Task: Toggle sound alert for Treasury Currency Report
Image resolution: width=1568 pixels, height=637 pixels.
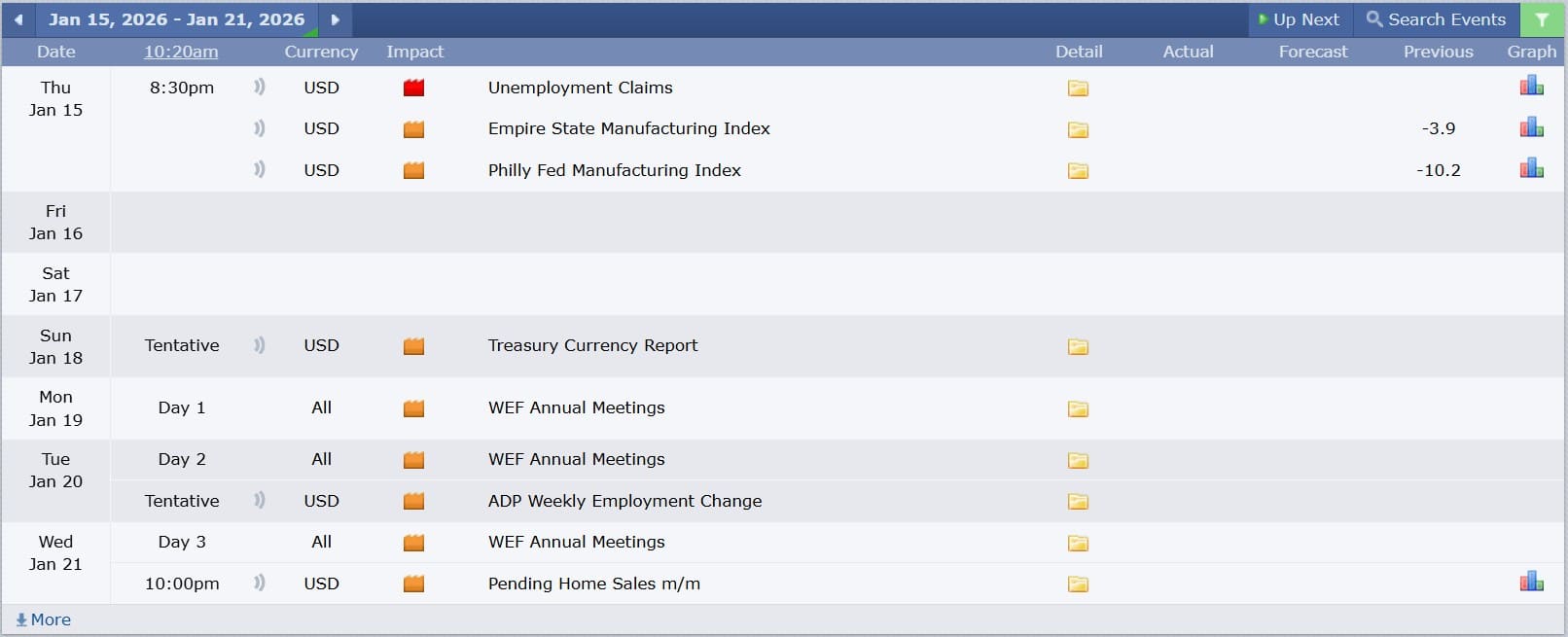Action: click(259, 344)
